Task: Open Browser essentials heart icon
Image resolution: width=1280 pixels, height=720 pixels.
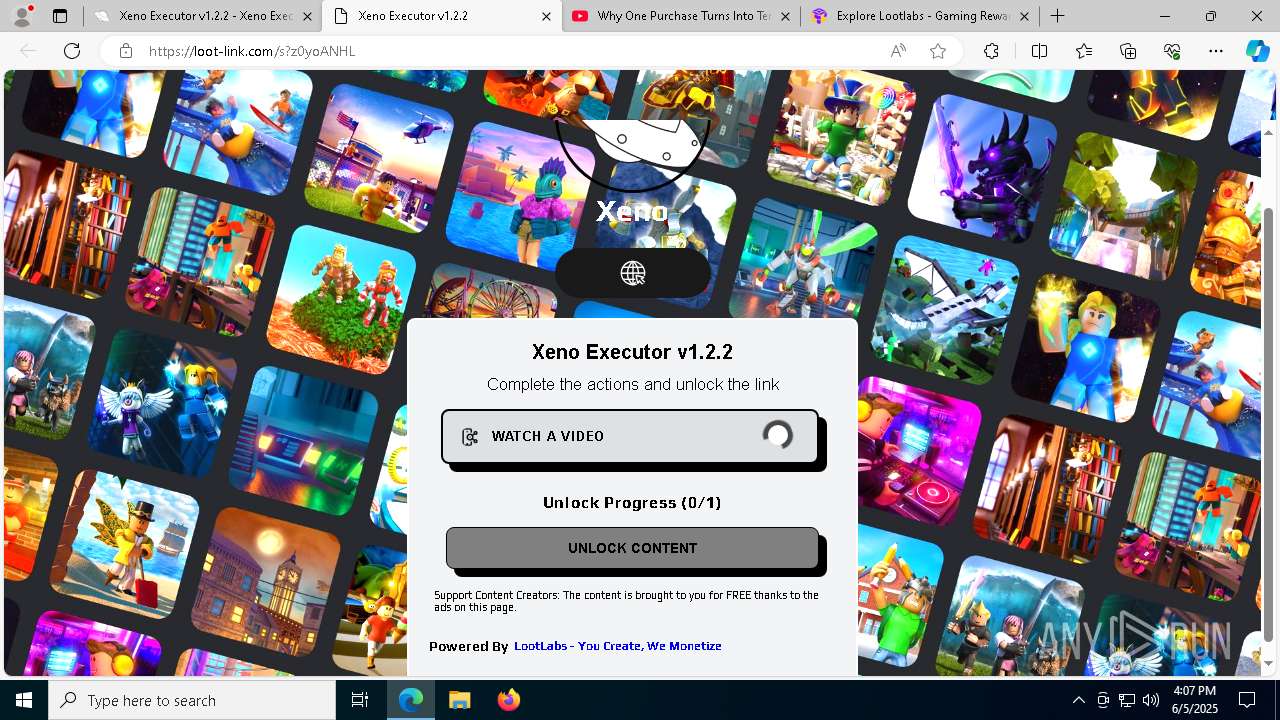Action: tap(1172, 51)
